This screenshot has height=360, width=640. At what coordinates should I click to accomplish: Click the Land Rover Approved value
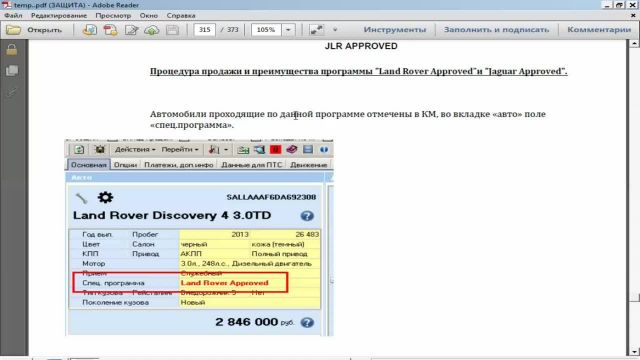[x=224, y=283]
